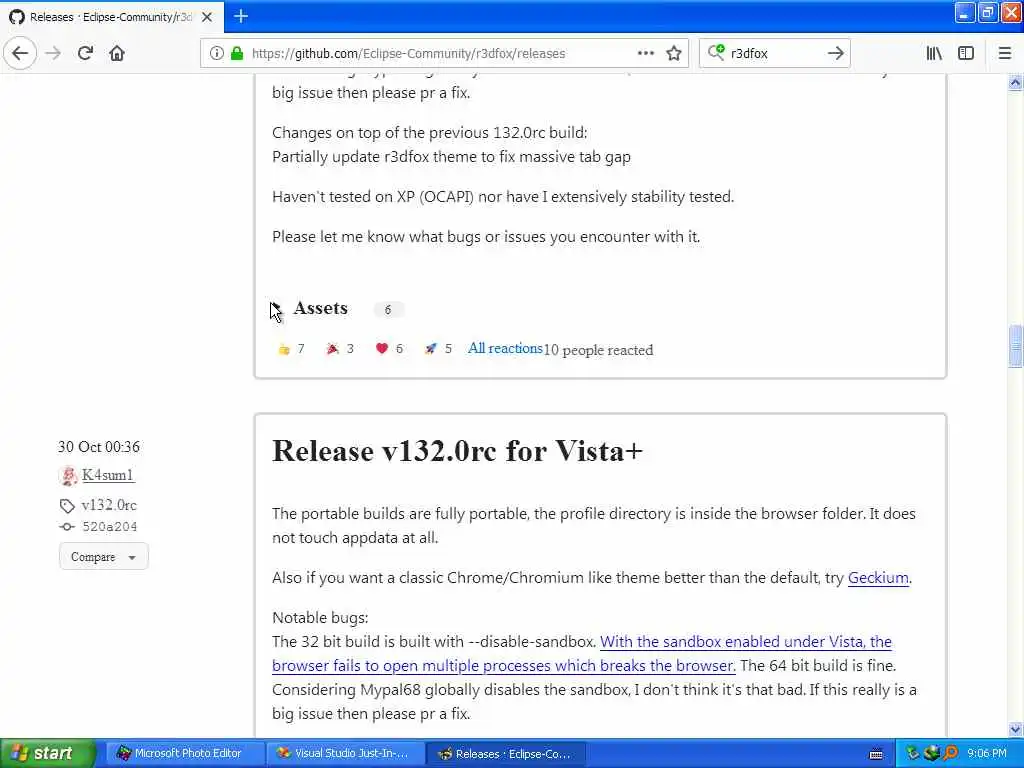The height and width of the screenshot is (768, 1024).
Task: Click the system tray clock
Action: click(x=987, y=754)
